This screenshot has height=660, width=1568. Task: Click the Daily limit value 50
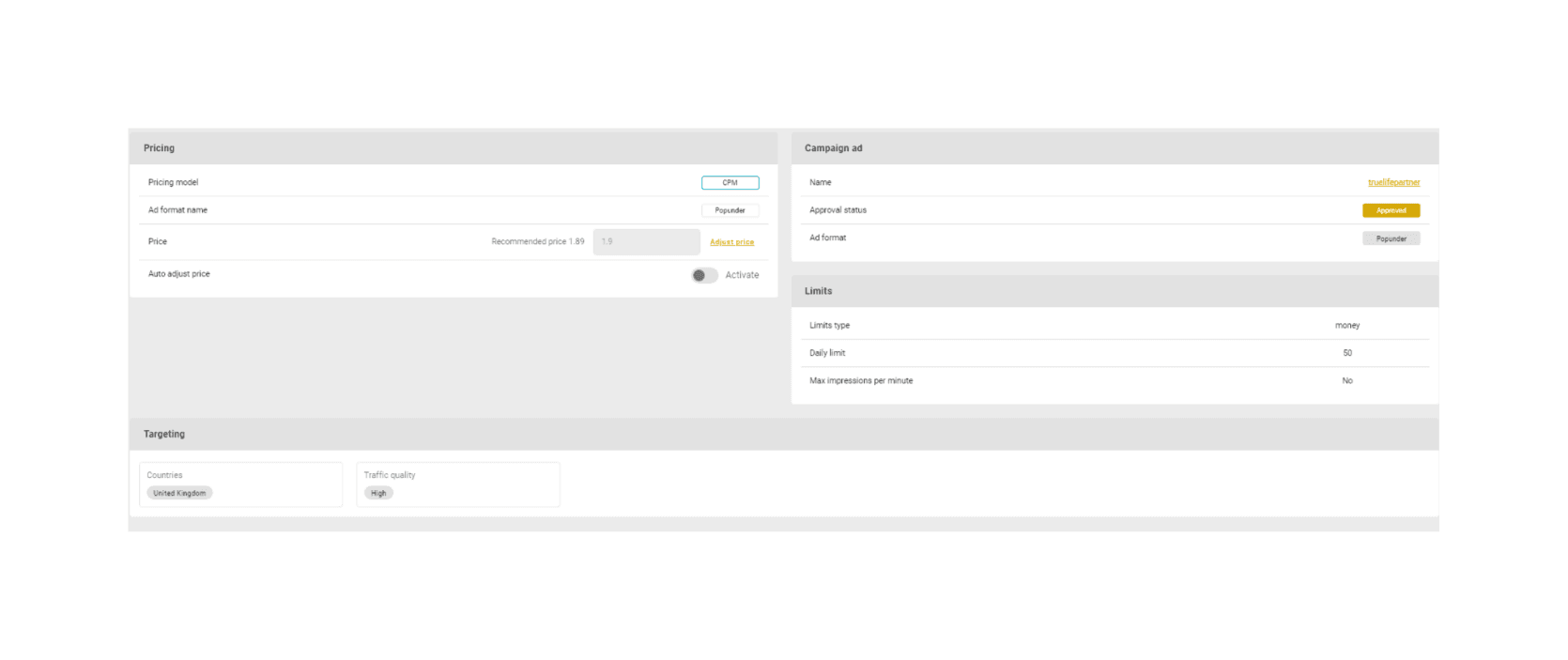1347,353
